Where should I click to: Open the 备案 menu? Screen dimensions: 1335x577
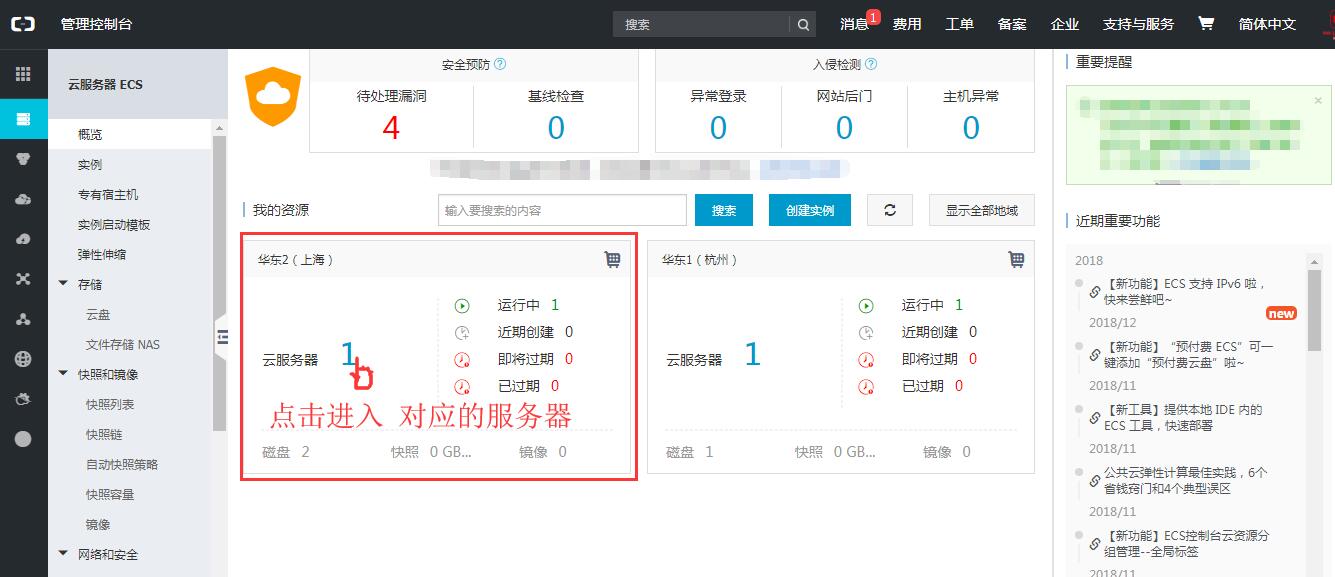(x=1012, y=24)
